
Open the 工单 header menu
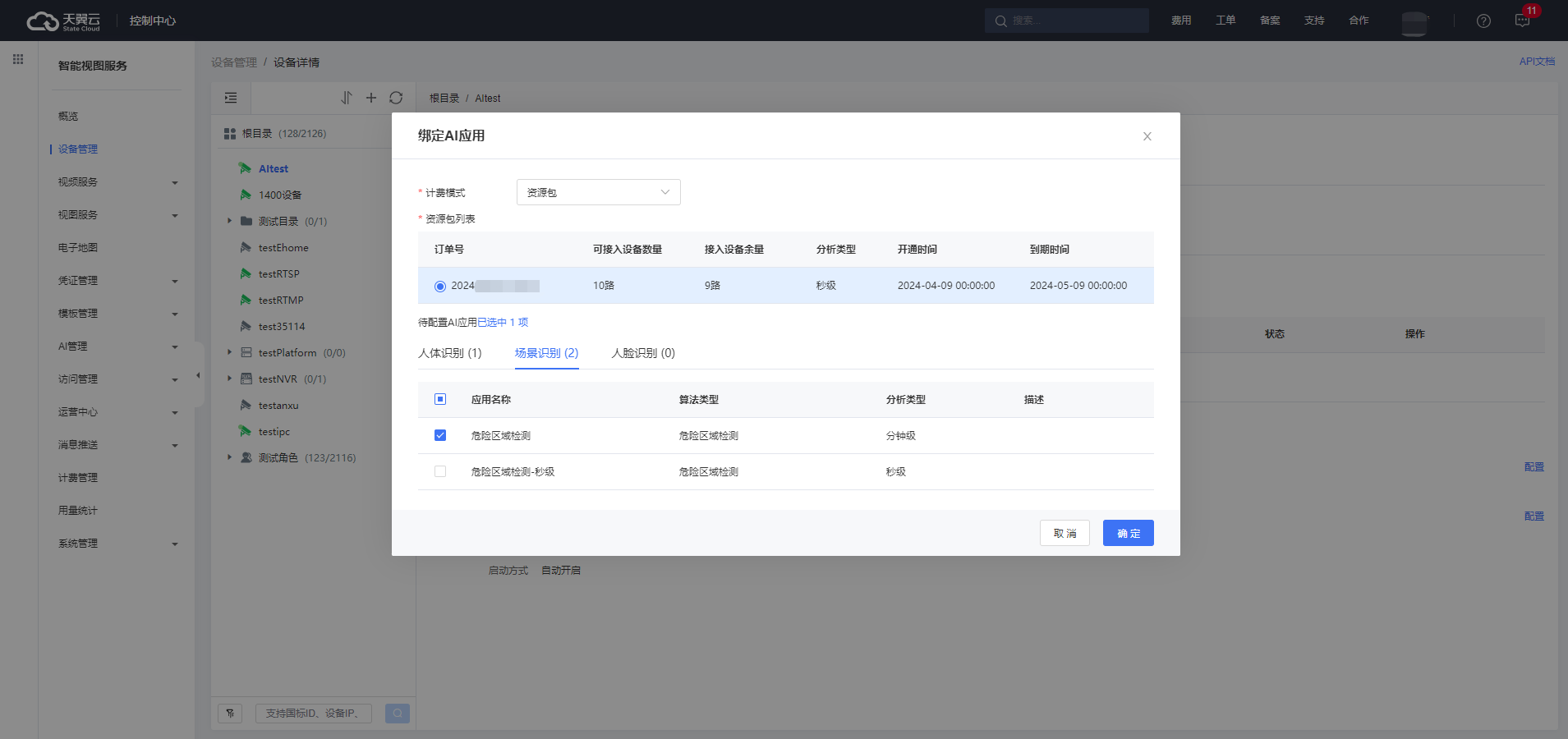[x=1225, y=21]
